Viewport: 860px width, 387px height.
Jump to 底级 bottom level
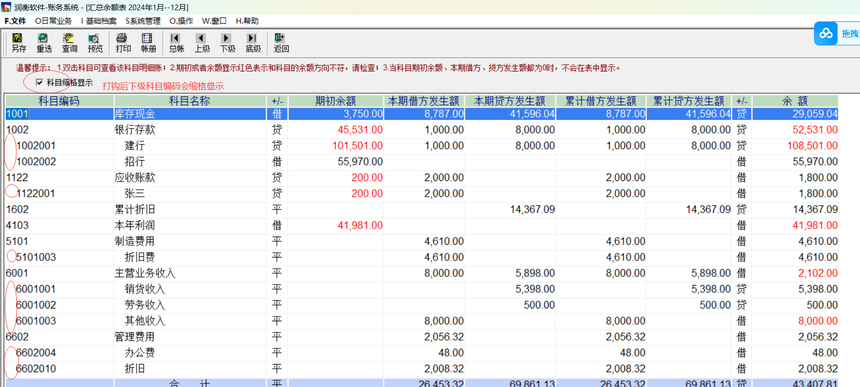point(253,43)
